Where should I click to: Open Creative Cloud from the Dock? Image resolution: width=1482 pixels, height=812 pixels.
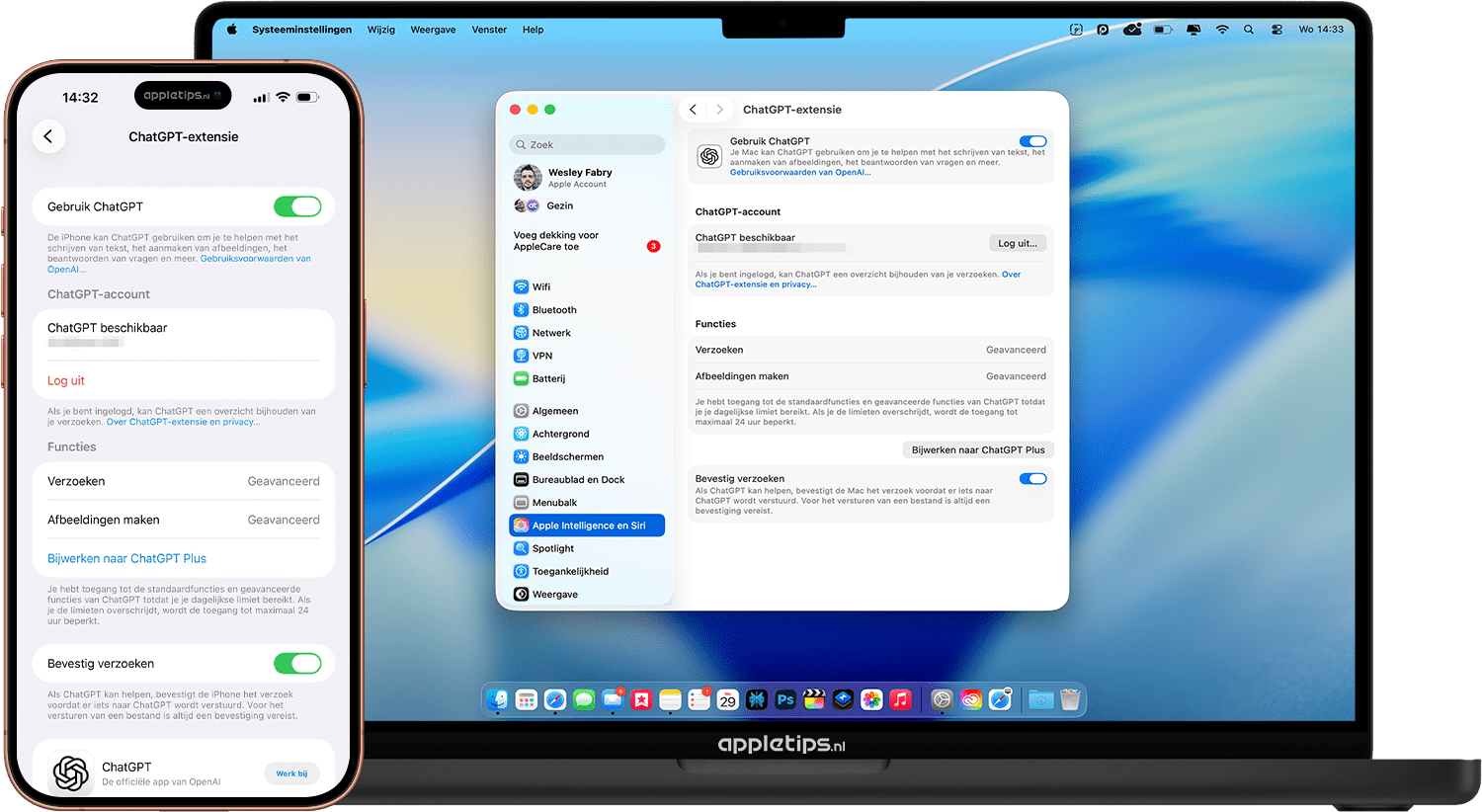click(971, 699)
